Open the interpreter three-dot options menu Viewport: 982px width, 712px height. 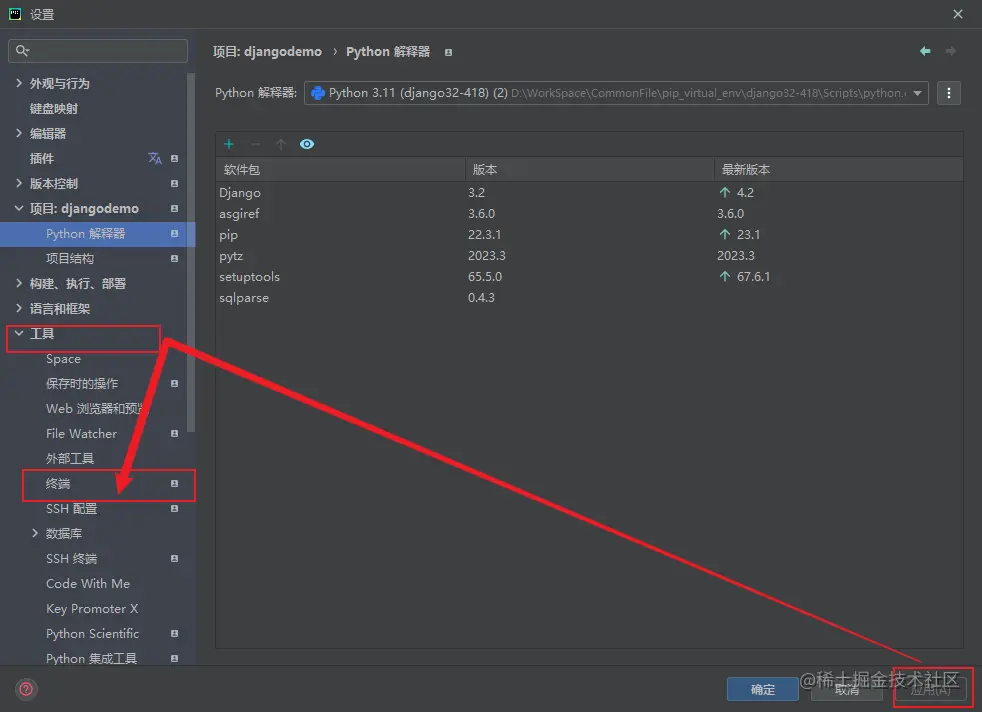[949, 93]
